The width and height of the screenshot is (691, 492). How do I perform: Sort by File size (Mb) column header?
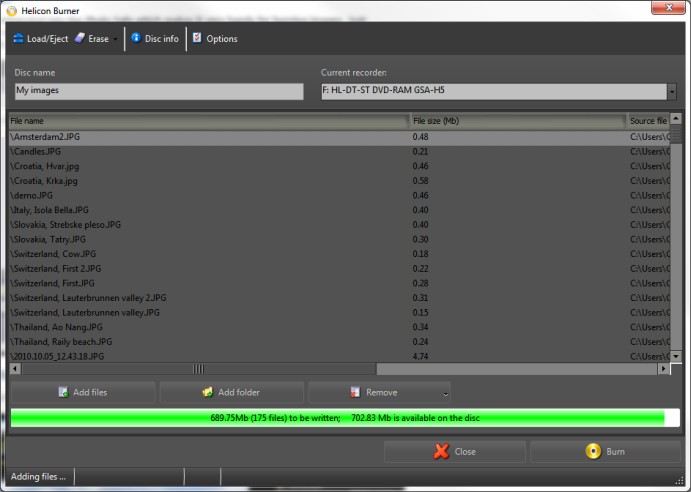tap(518, 121)
